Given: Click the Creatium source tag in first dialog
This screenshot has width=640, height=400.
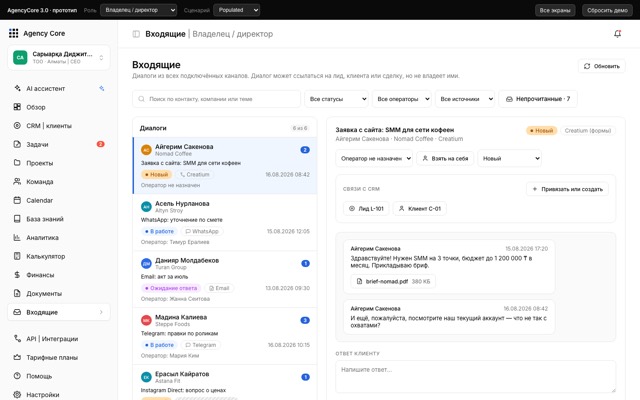Looking at the screenshot, I should [195, 174].
